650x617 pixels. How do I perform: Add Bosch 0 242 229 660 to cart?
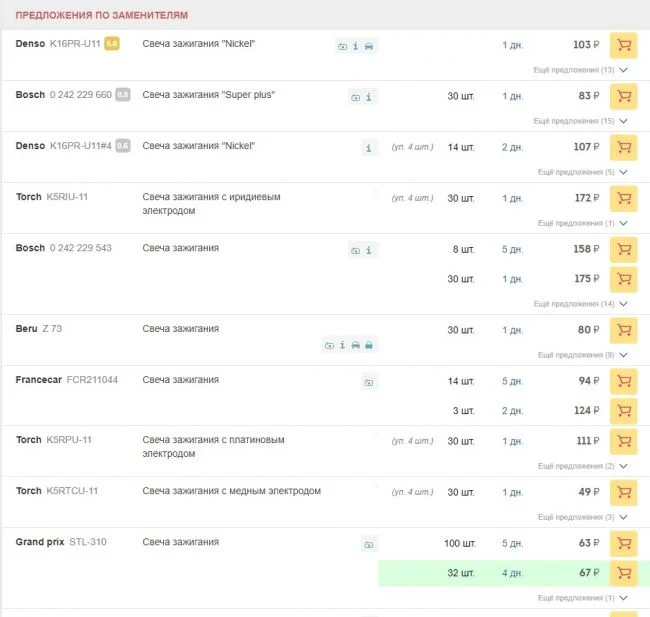pos(623,96)
